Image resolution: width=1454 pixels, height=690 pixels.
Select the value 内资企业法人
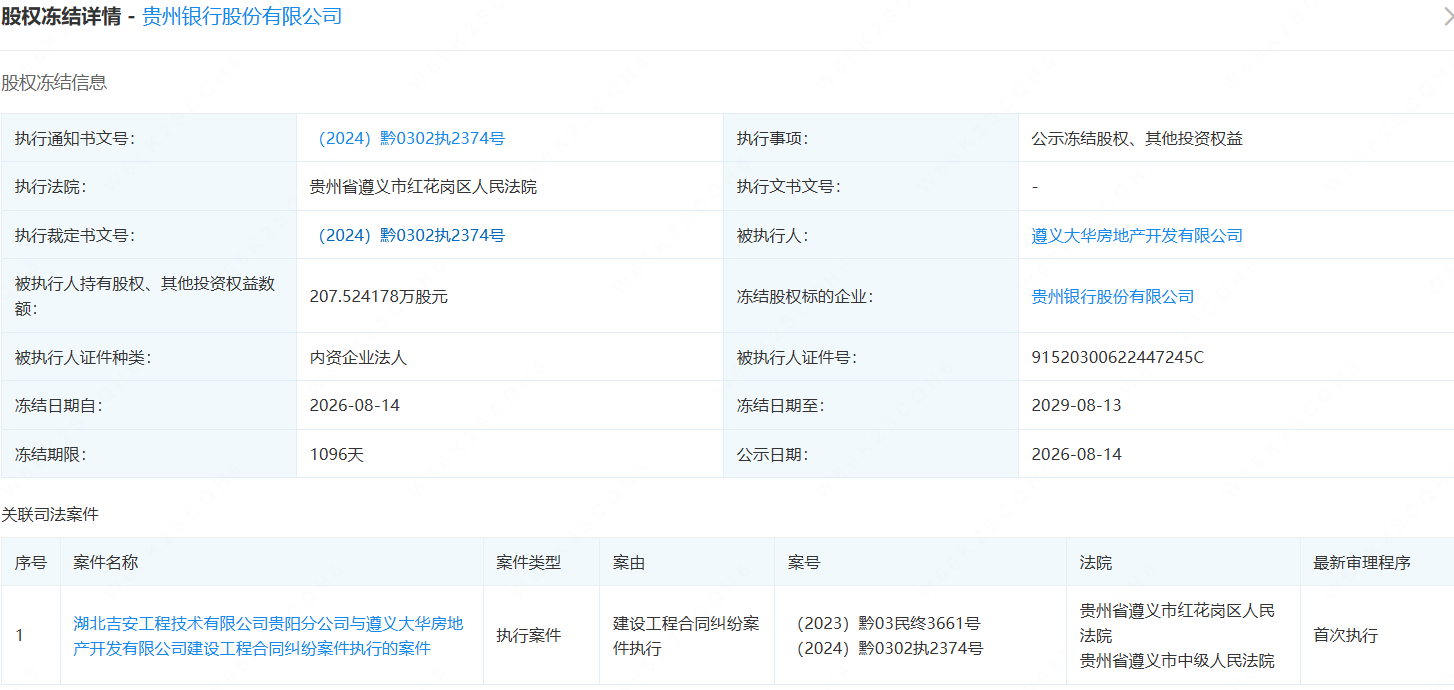(358, 358)
